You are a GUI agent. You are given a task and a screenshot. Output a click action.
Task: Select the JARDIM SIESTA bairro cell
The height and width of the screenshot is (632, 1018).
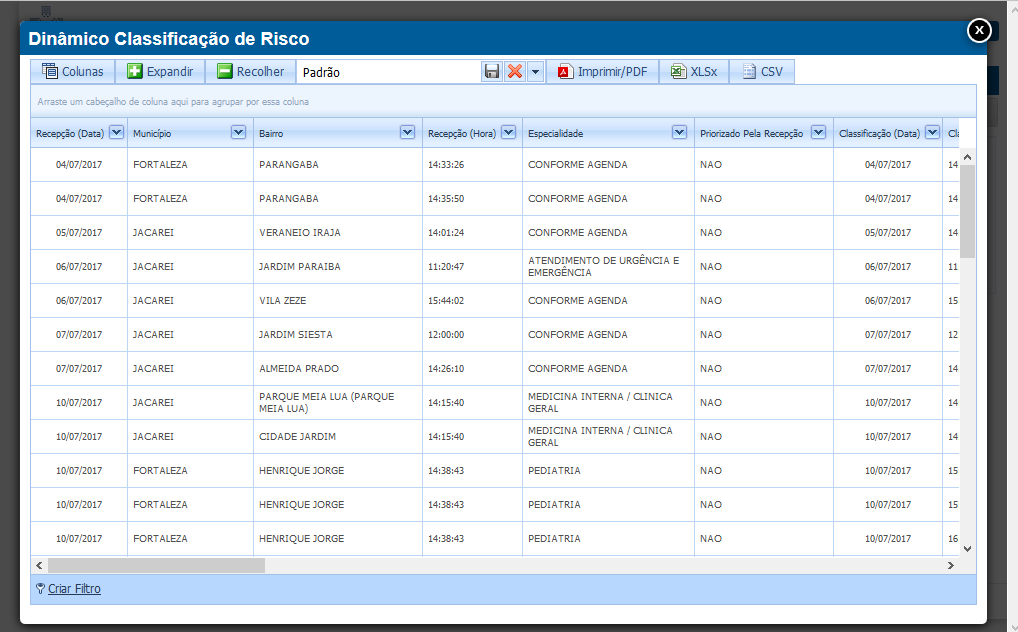click(x=338, y=335)
